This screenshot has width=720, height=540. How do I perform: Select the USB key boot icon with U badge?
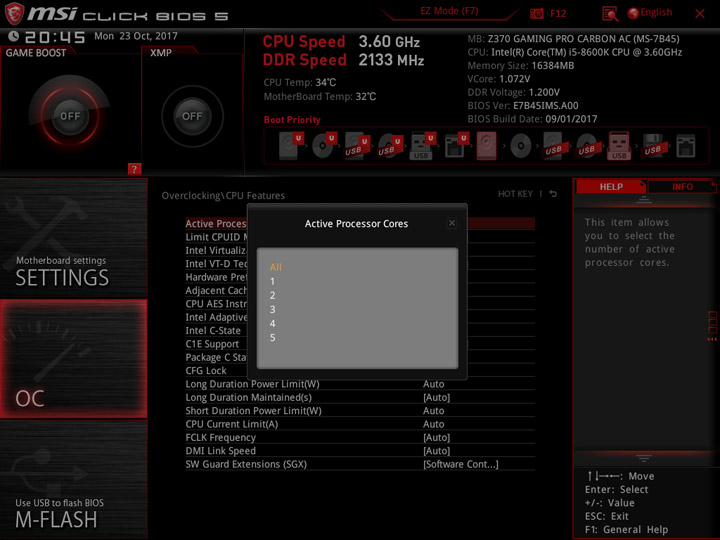click(x=422, y=146)
